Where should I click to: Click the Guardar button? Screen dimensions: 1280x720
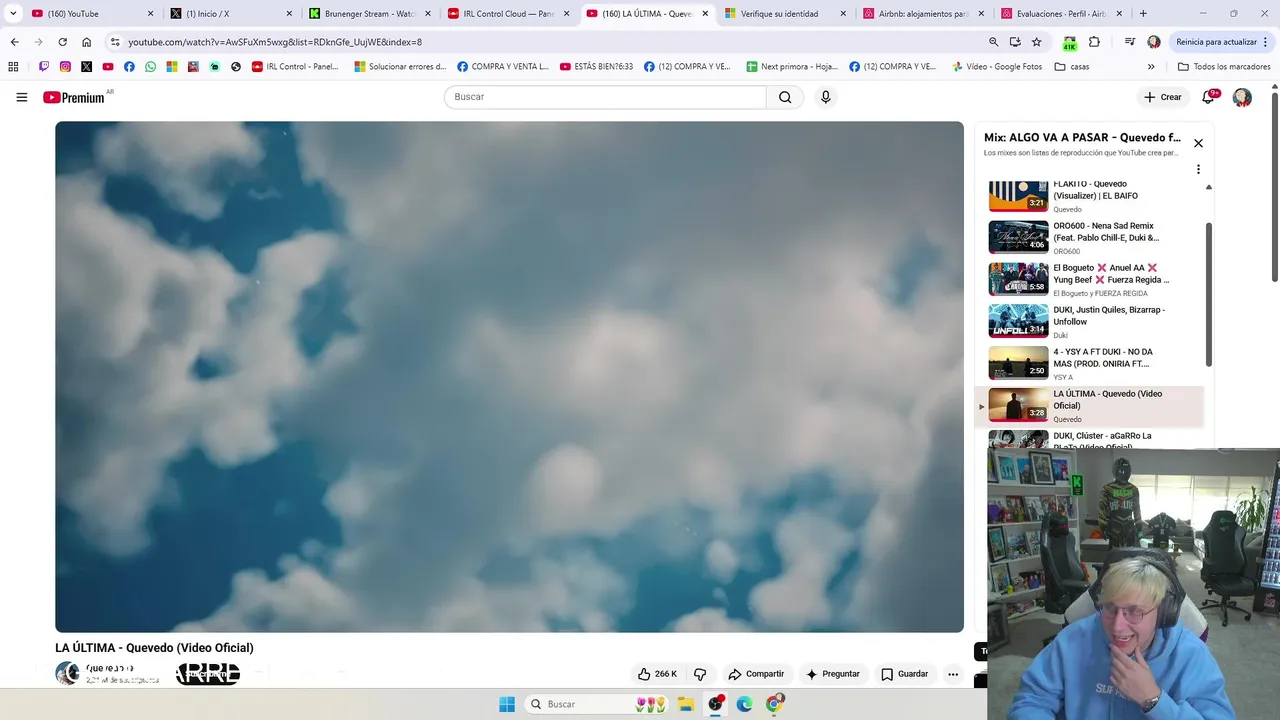tap(904, 674)
